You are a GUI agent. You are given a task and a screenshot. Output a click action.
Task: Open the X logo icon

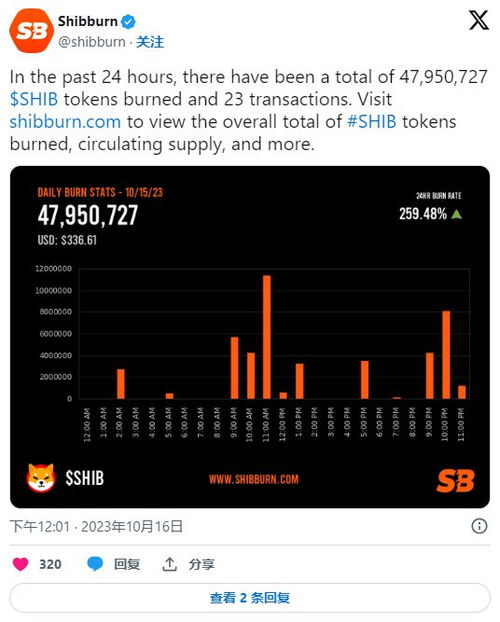pos(479,20)
